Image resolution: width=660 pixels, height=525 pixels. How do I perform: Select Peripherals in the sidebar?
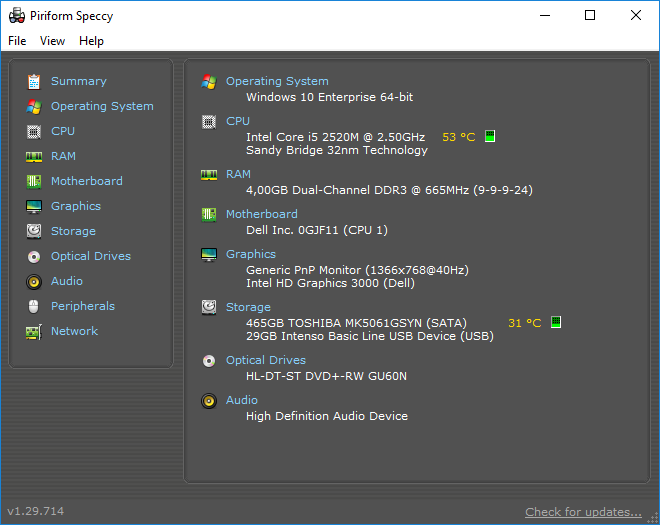tap(83, 306)
